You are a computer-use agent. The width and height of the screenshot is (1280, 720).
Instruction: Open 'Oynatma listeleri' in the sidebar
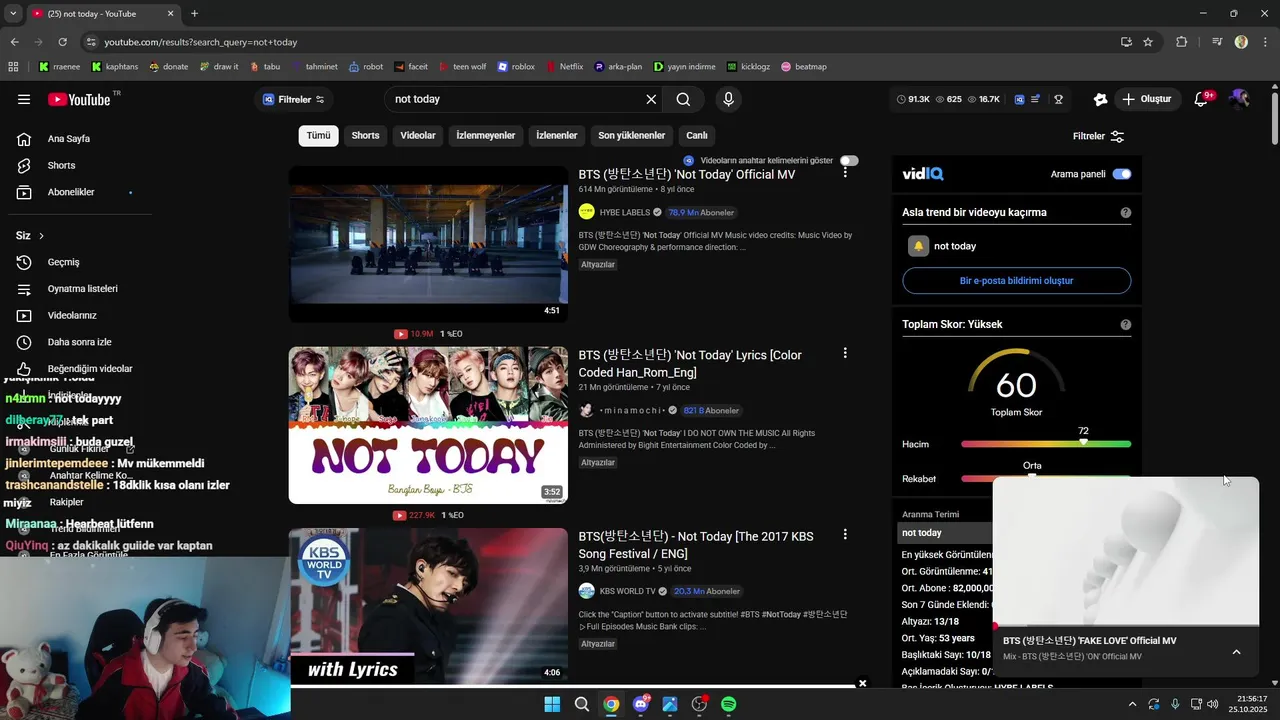83,289
